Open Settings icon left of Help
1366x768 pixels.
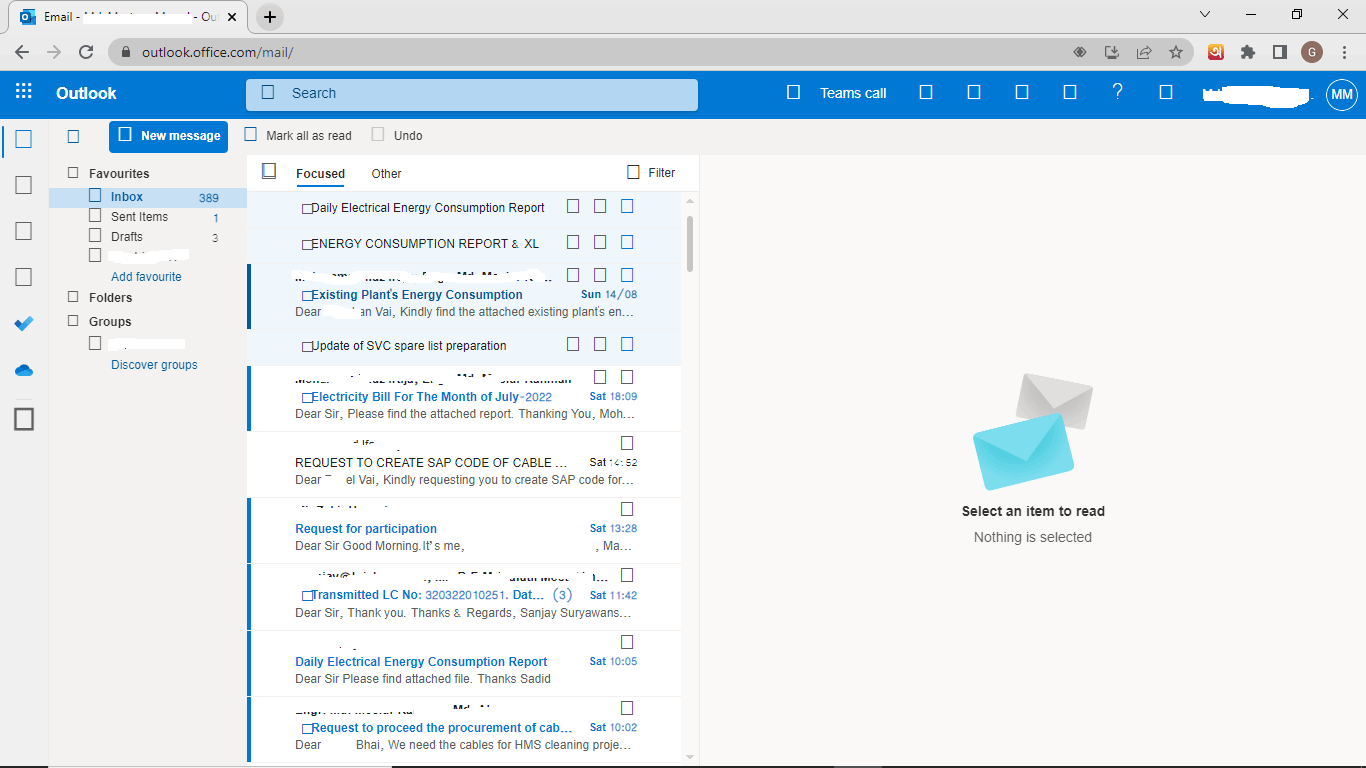click(x=1070, y=92)
